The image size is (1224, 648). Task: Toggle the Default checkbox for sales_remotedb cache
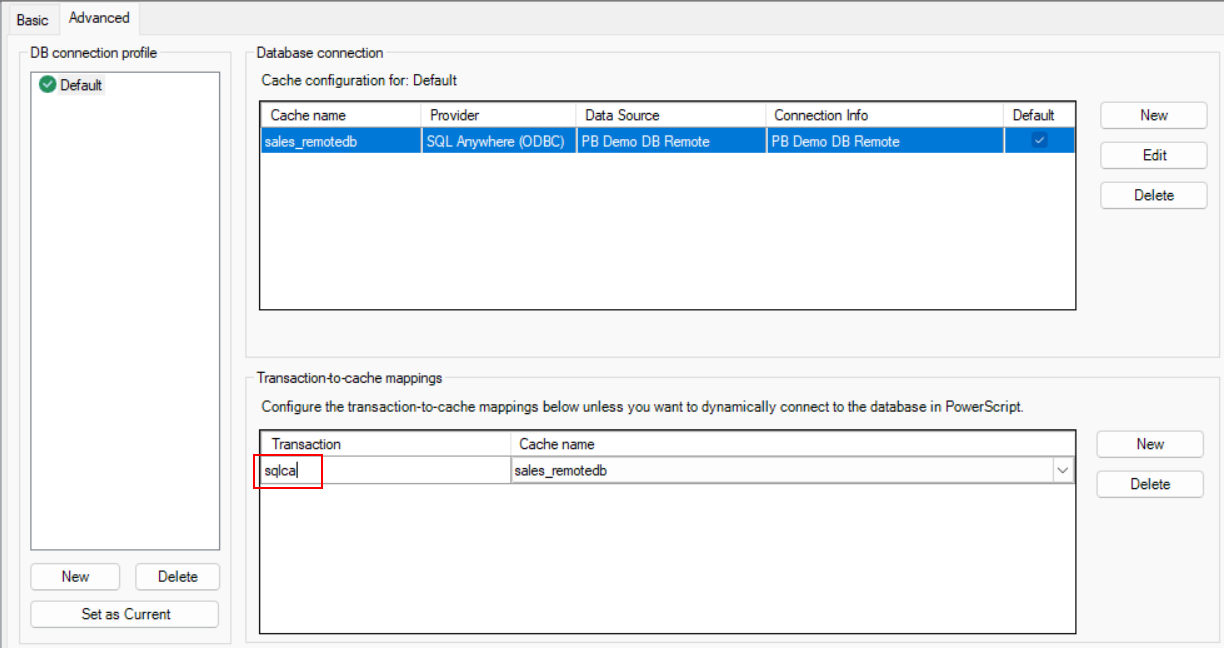[1039, 141]
